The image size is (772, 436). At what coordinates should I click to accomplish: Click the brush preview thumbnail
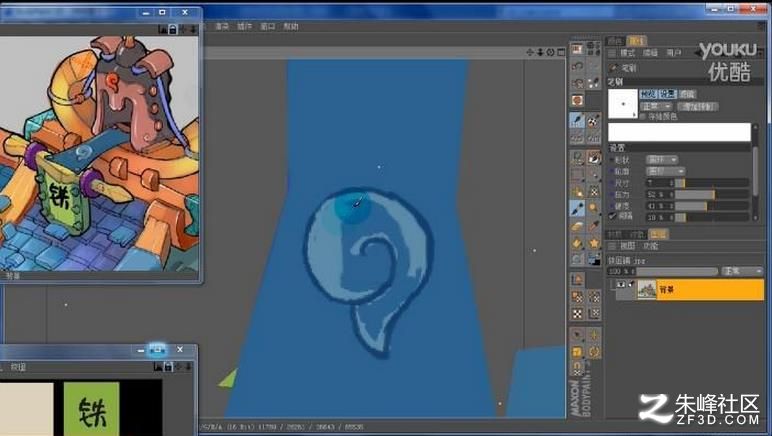pos(623,104)
